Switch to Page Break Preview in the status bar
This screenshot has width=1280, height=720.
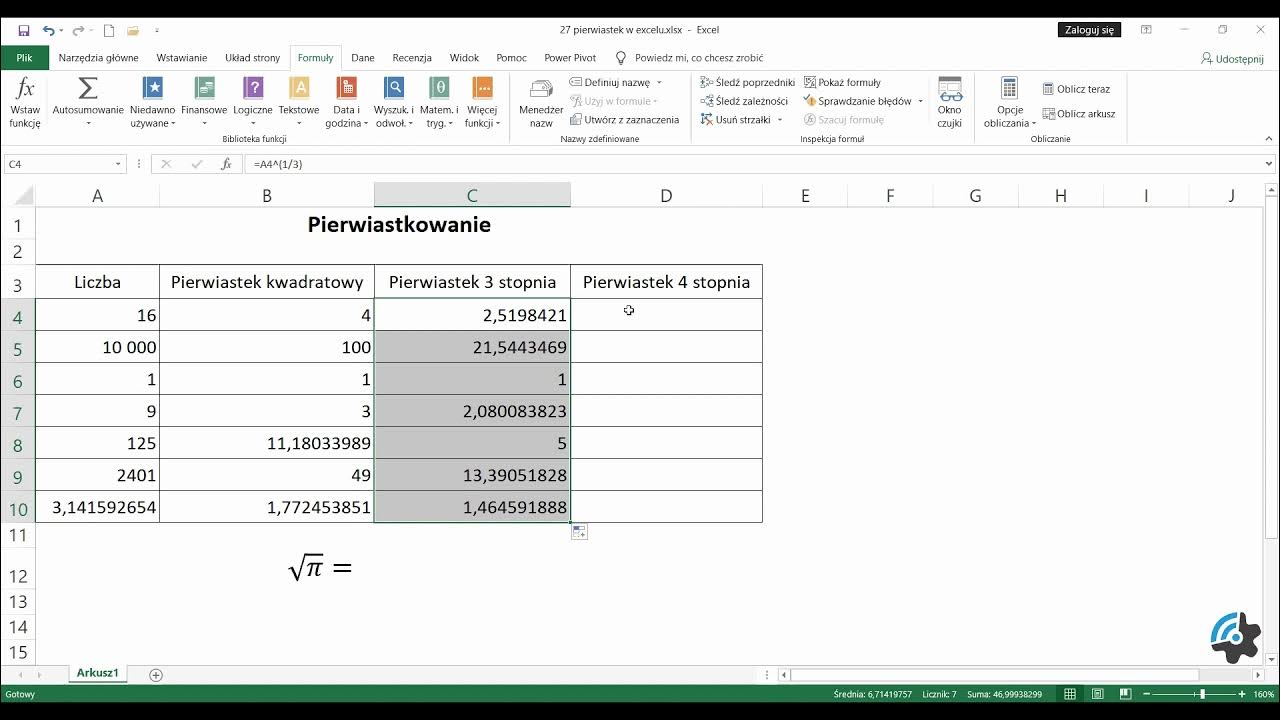tap(1125, 694)
